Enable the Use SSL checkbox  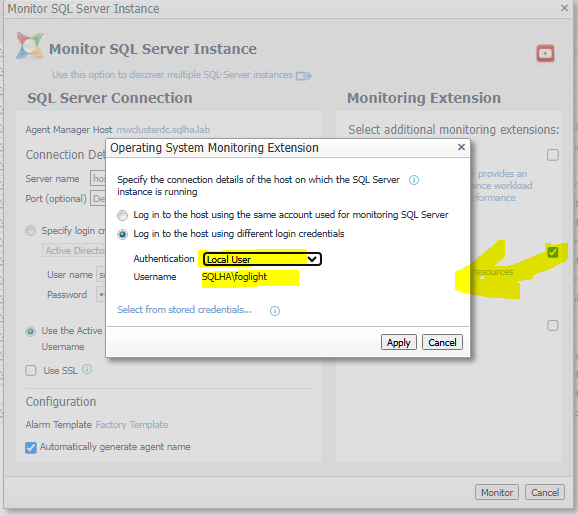[x=31, y=370]
